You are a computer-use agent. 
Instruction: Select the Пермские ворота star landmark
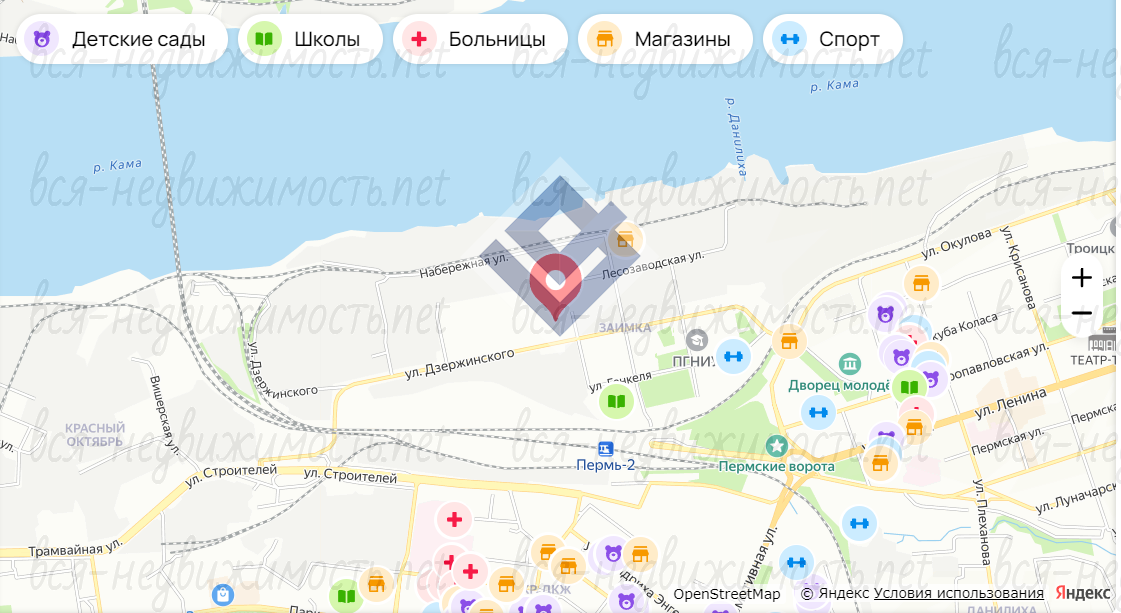point(776,446)
